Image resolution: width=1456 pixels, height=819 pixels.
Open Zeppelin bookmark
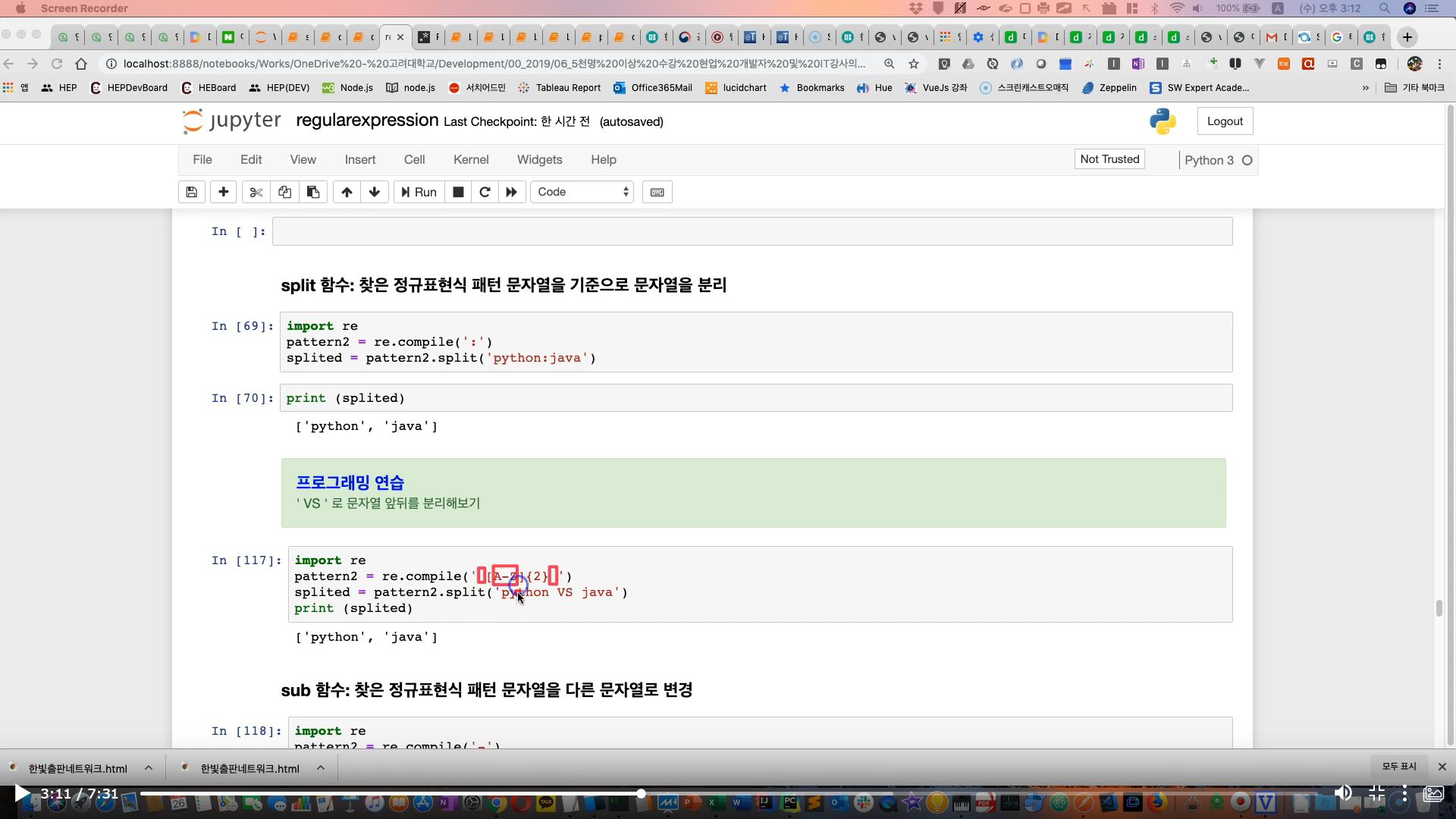point(1109,88)
